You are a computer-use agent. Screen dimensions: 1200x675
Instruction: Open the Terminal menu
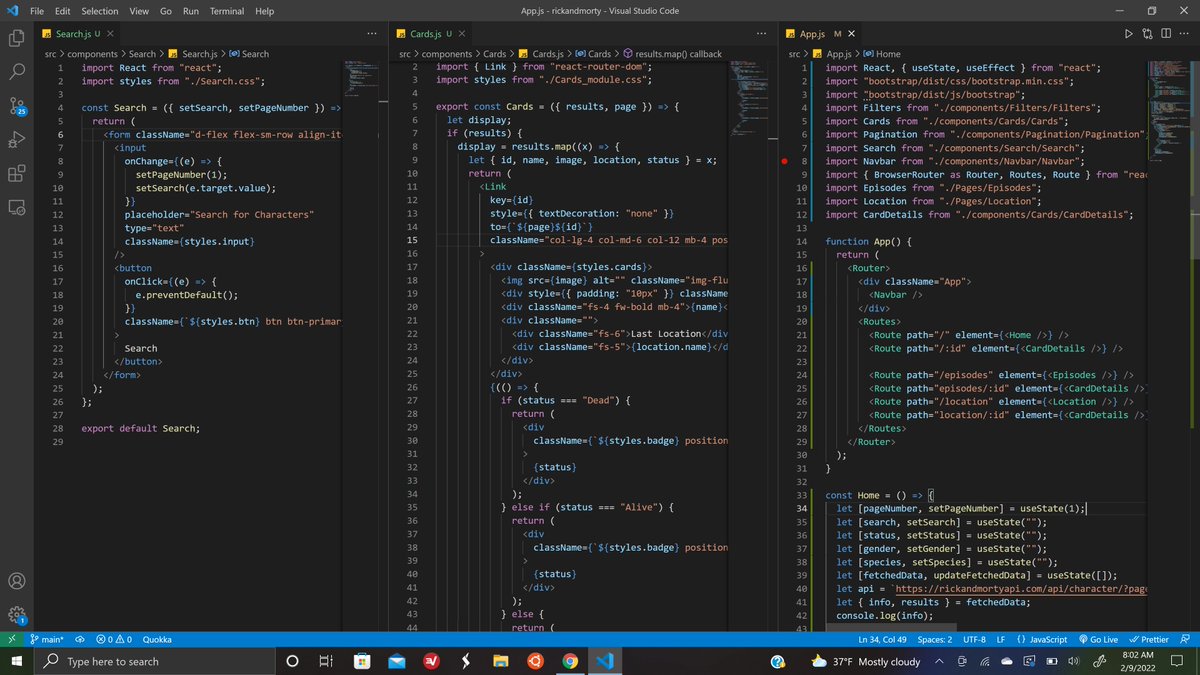(x=227, y=10)
